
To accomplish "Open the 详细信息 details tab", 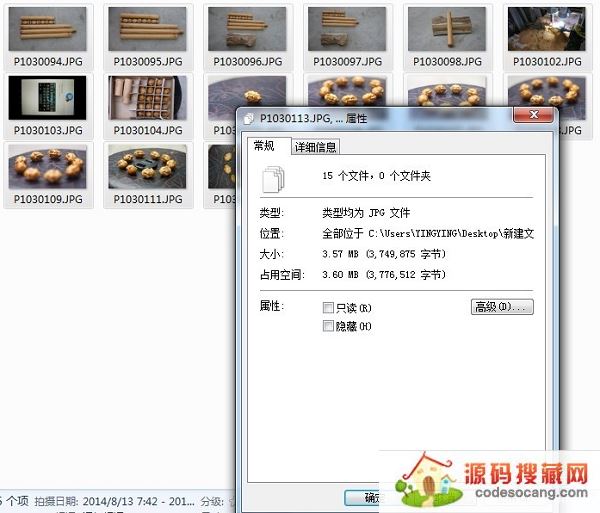I will pyautogui.click(x=315, y=147).
